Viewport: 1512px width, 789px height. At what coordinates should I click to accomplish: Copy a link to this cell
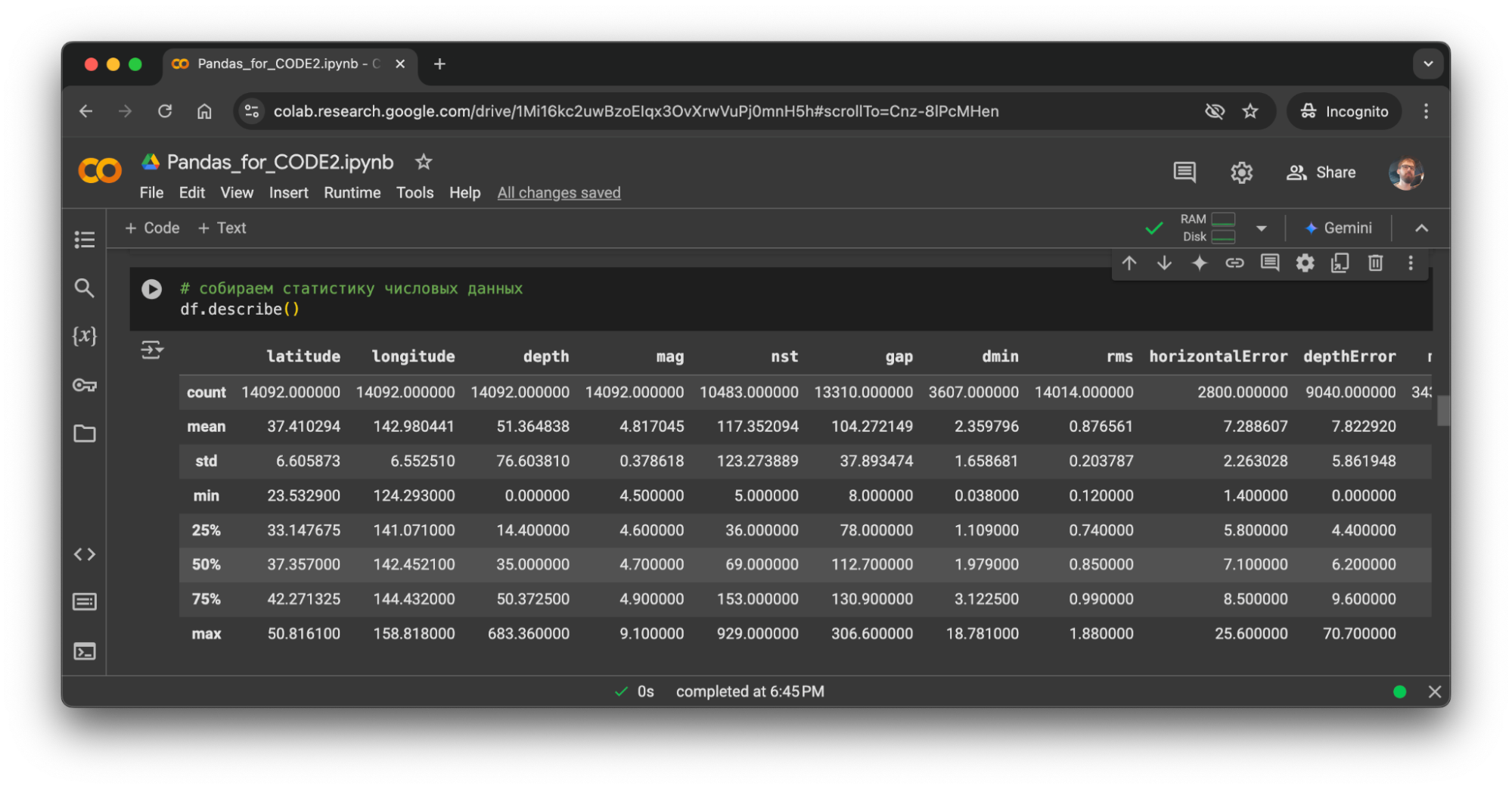(1235, 263)
